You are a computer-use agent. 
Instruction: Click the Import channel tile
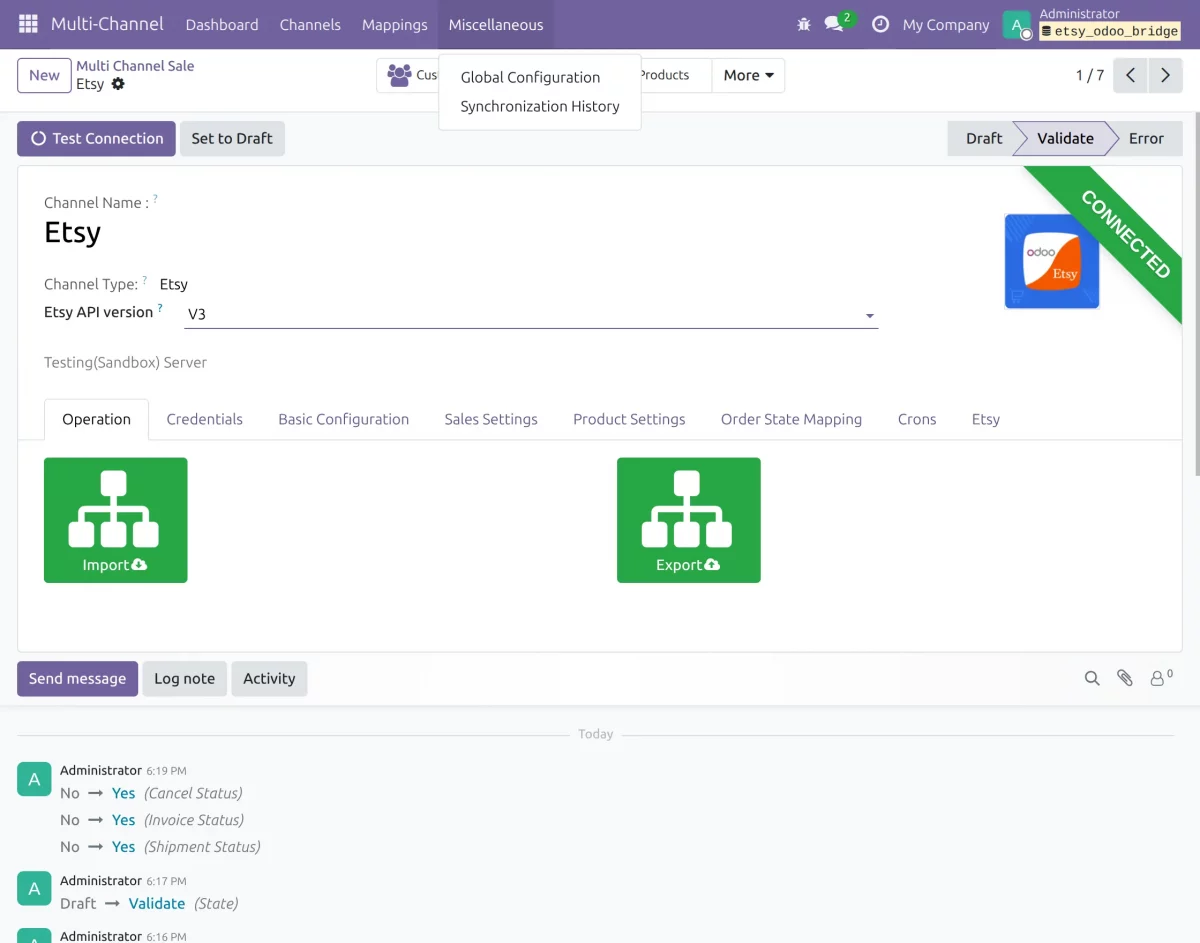[x=116, y=520]
